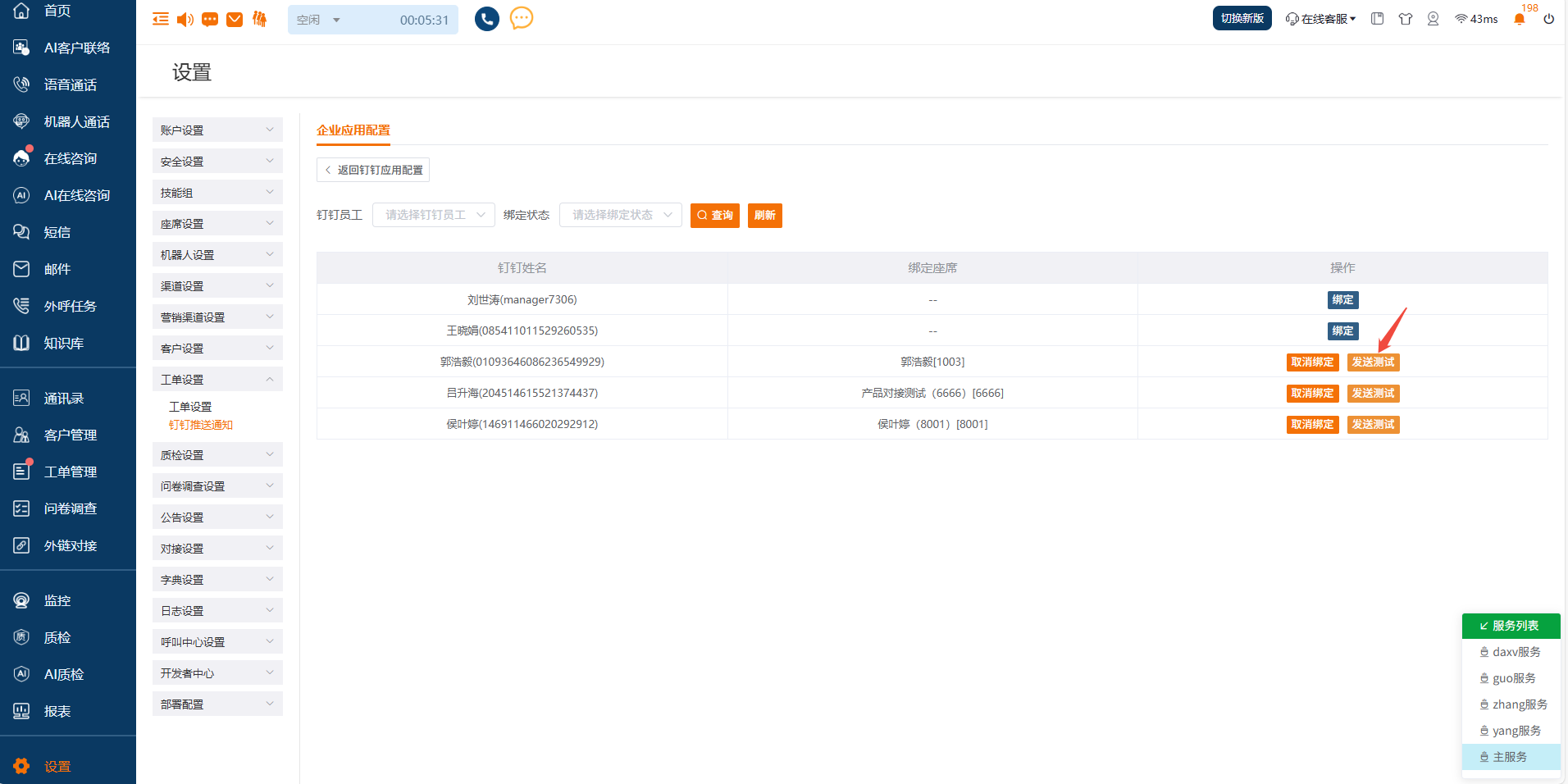The image size is (1568, 784).
Task: Expand the 呼叫中心设置 settings group
Action: (217, 641)
